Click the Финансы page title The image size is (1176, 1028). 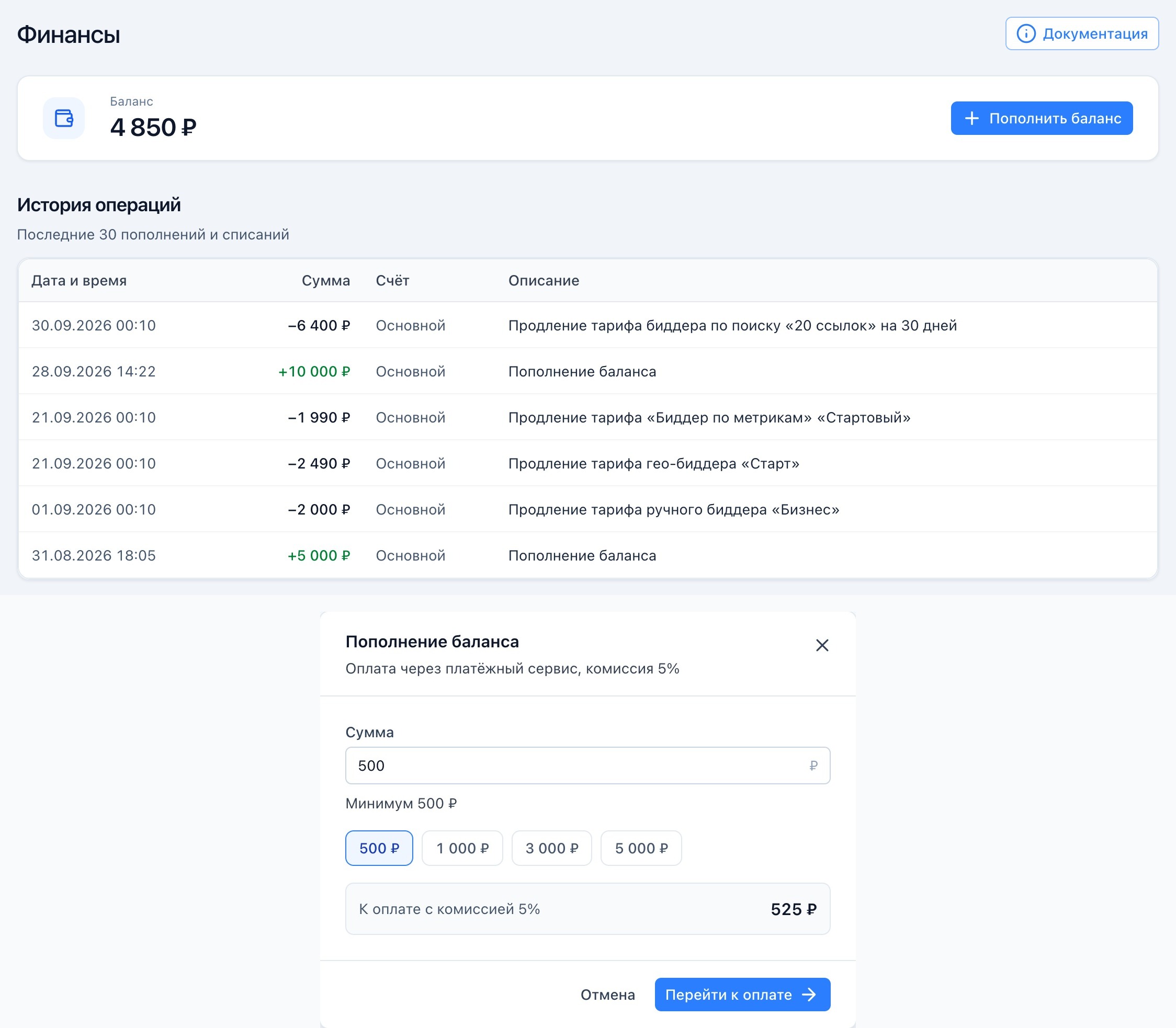pyautogui.click(x=69, y=35)
